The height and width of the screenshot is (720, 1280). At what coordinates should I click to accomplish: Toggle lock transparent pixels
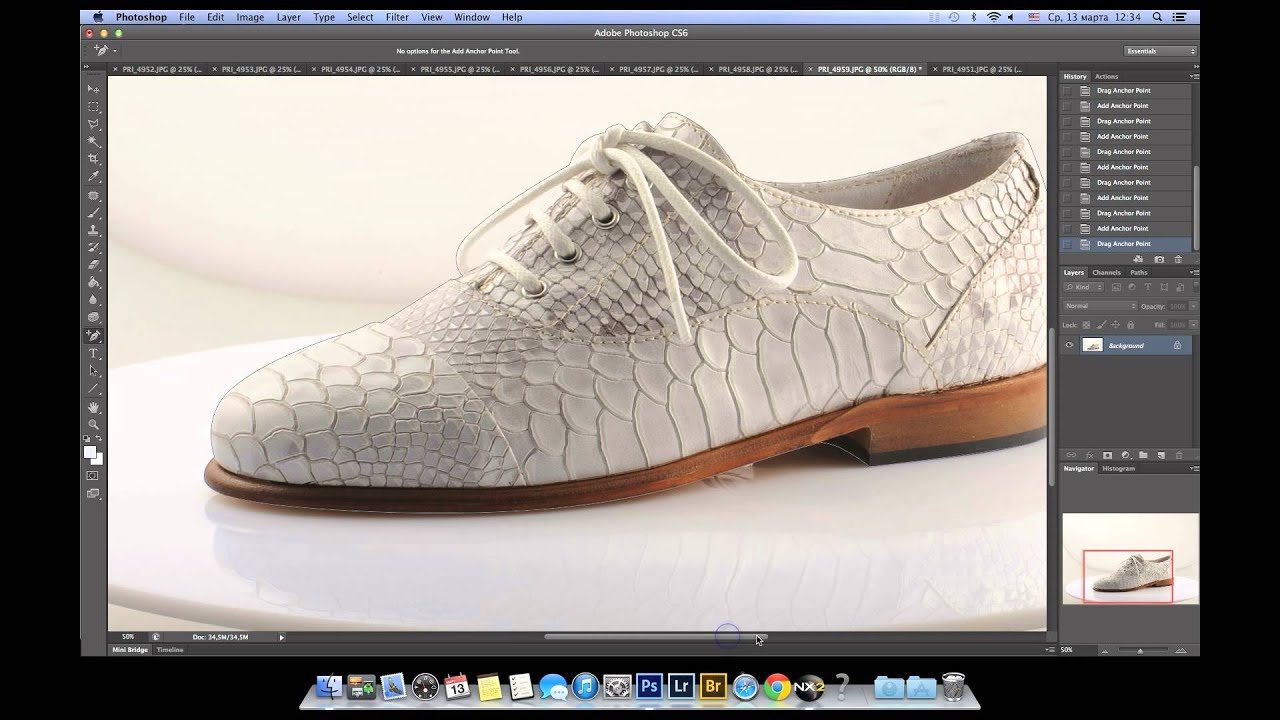(x=1086, y=325)
